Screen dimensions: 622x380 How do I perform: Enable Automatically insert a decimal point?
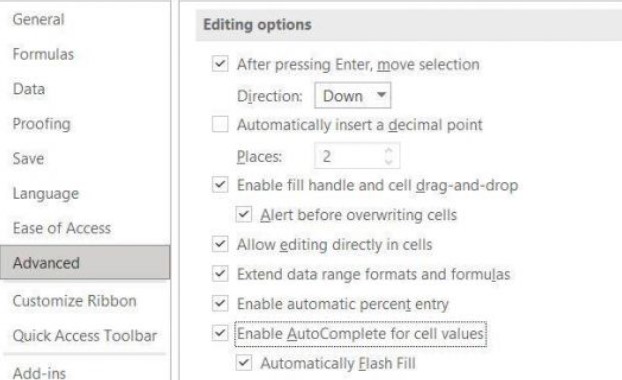(x=220, y=124)
